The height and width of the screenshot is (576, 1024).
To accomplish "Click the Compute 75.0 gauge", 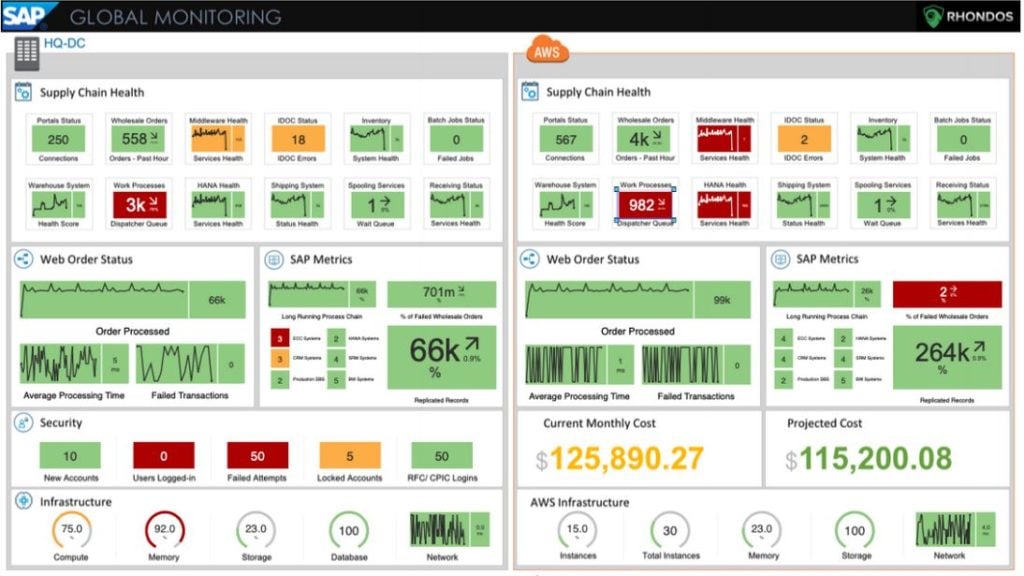I will pyautogui.click(x=71, y=530).
